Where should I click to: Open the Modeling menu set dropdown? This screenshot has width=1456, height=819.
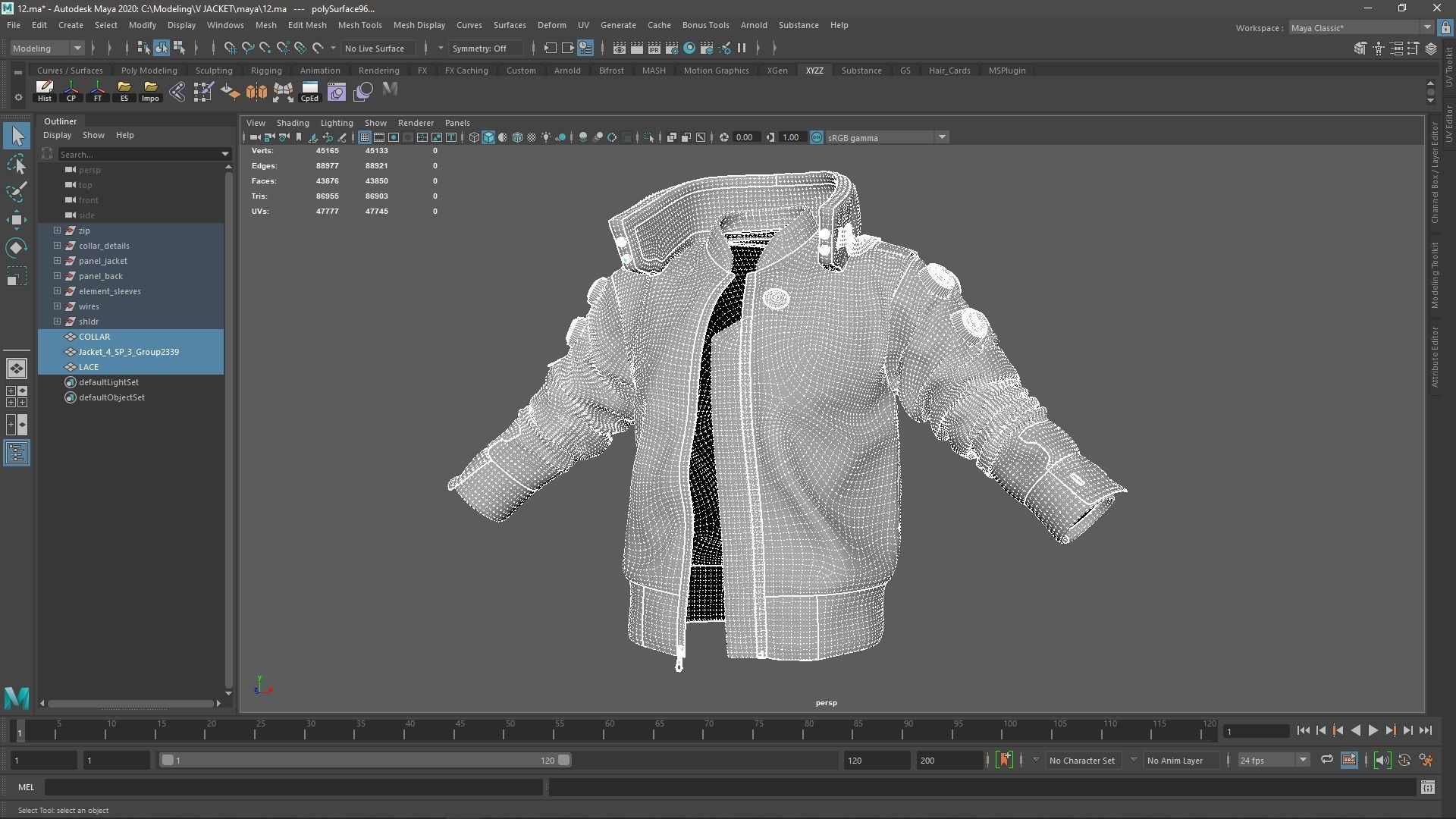[x=47, y=48]
